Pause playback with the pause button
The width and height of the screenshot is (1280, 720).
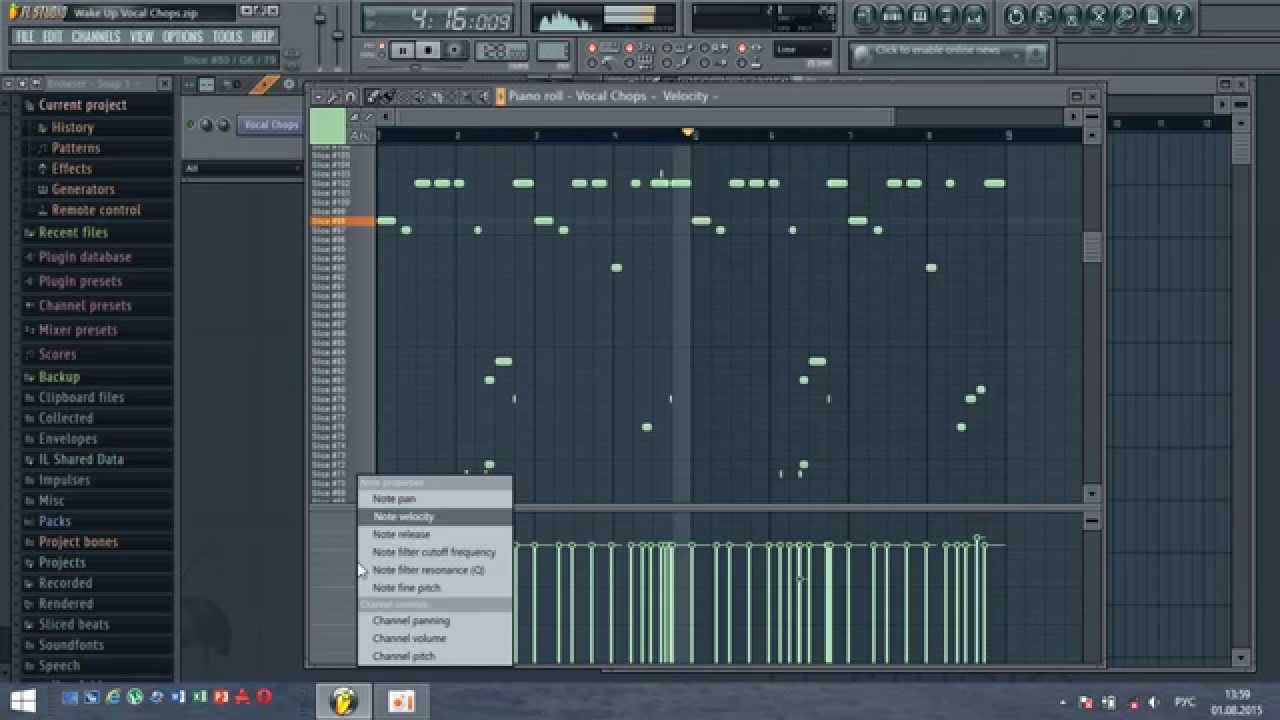403,50
